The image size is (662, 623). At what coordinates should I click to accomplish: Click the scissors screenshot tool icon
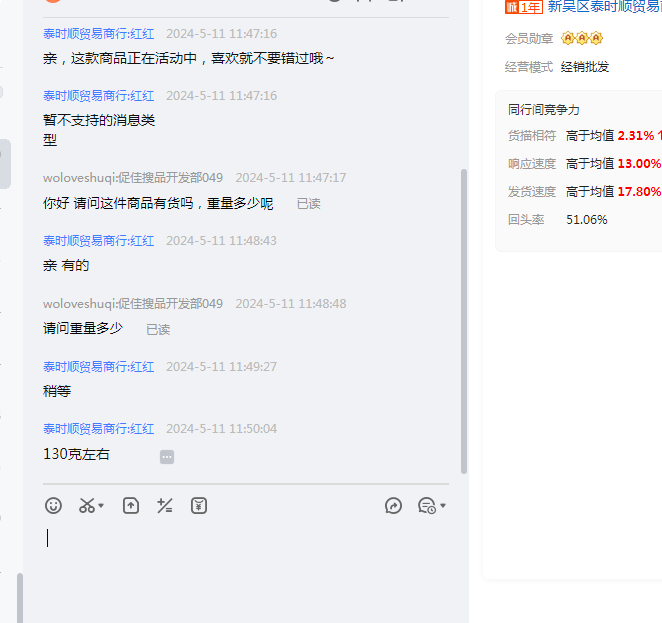87,506
